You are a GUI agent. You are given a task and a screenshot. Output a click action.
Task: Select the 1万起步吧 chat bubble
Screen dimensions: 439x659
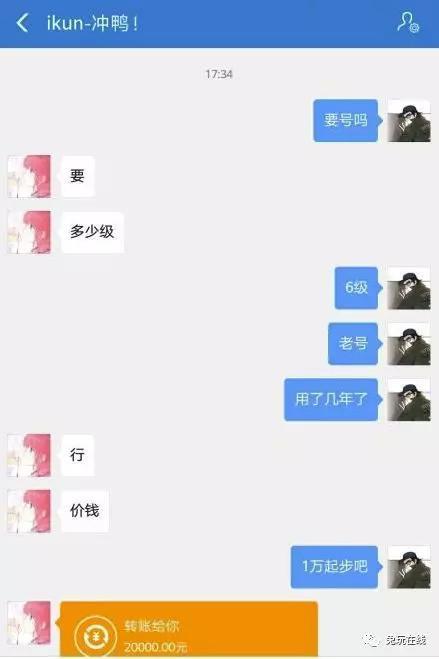[335, 567]
